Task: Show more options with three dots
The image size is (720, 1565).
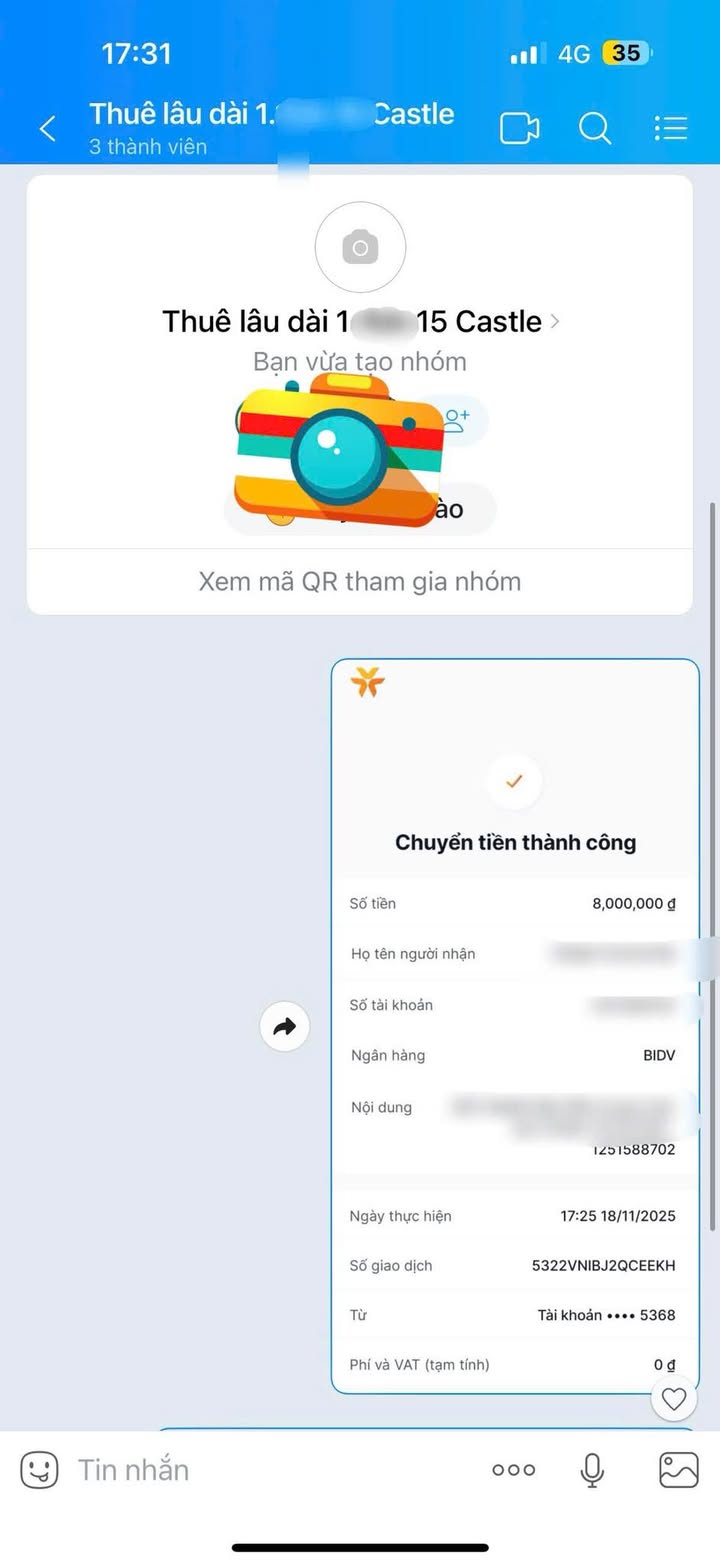Action: click(x=514, y=1470)
